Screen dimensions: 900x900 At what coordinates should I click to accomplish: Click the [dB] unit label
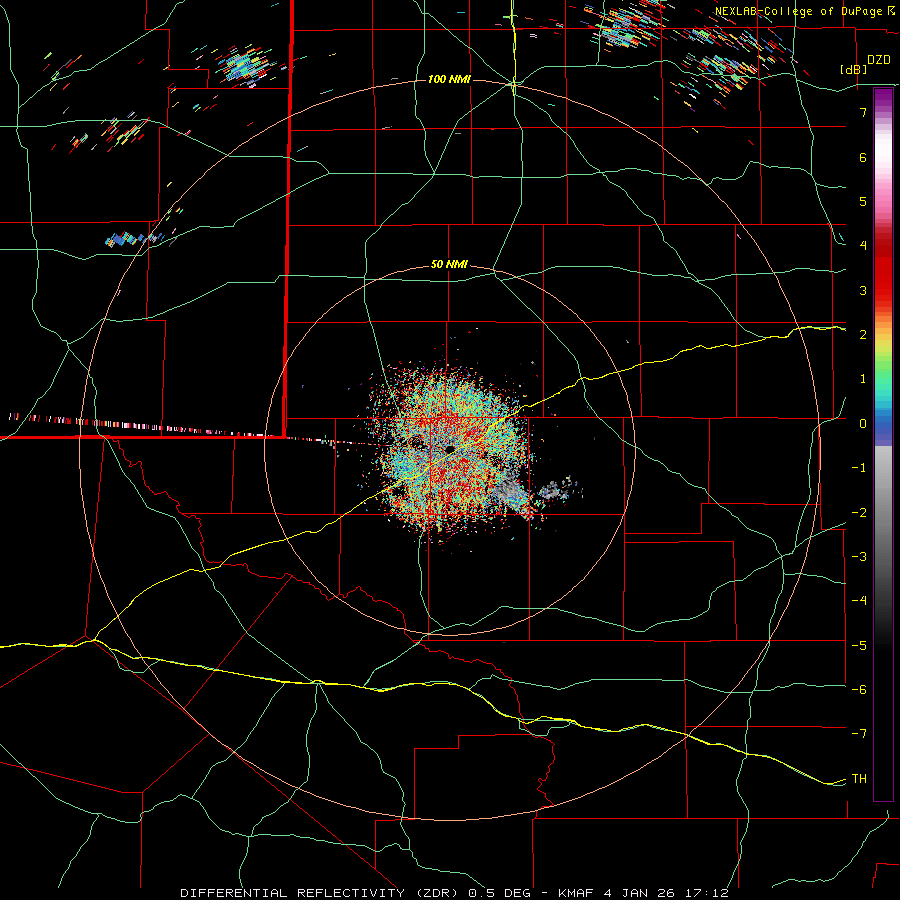coord(853,69)
